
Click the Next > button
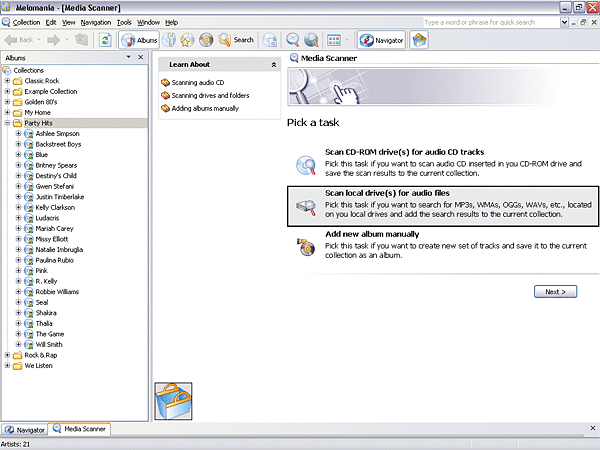click(555, 292)
